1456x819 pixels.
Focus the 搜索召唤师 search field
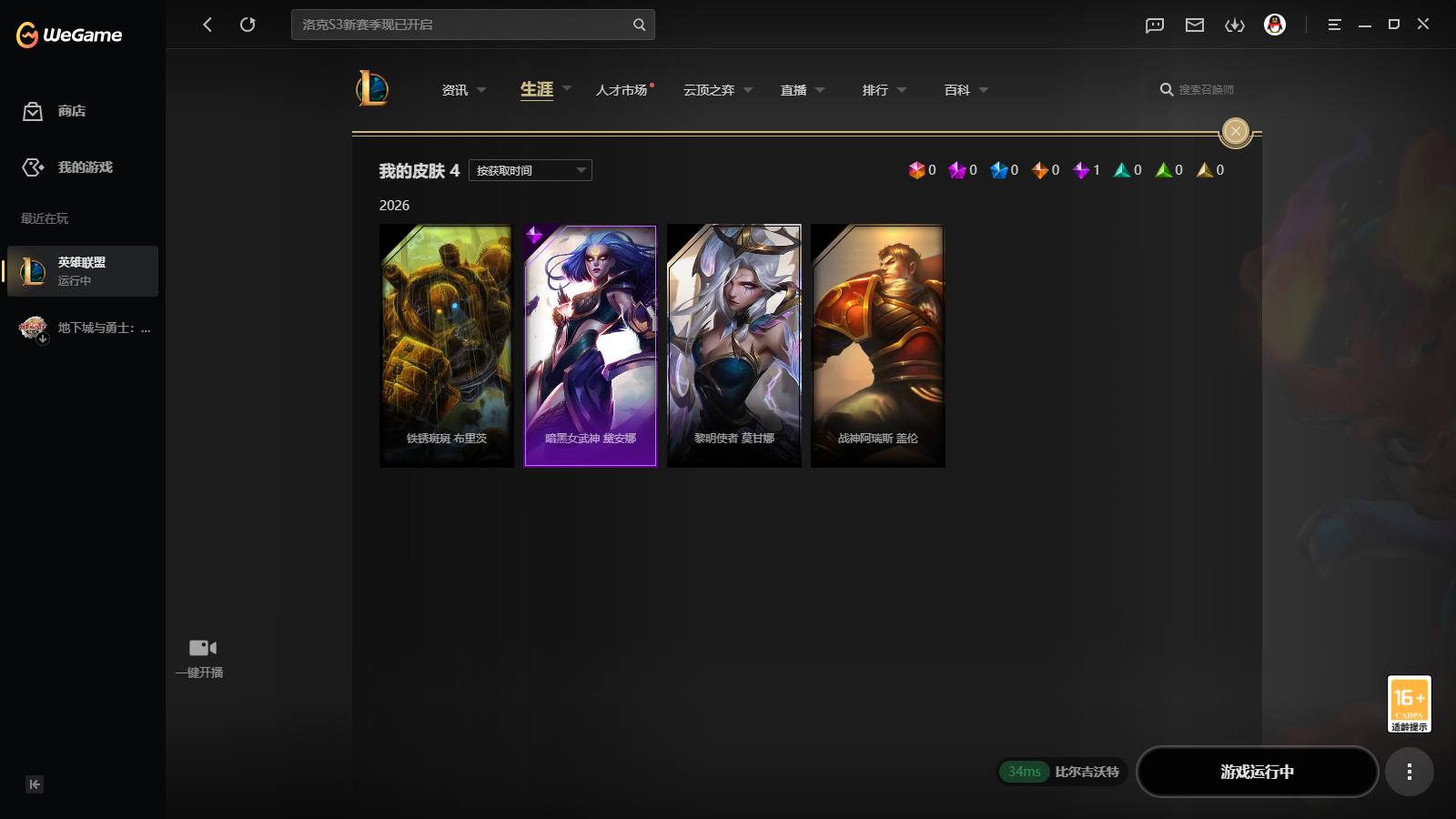tap(1207, 89)
